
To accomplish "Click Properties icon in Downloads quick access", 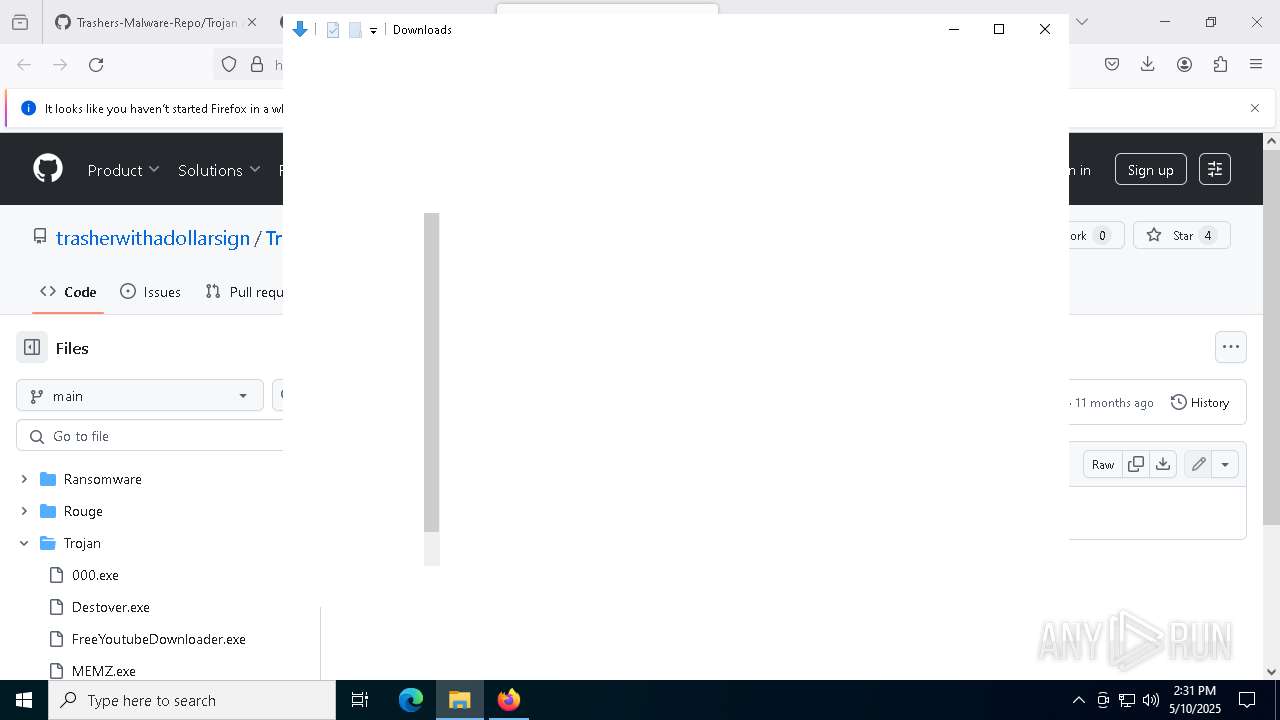I will coord(333,30).
